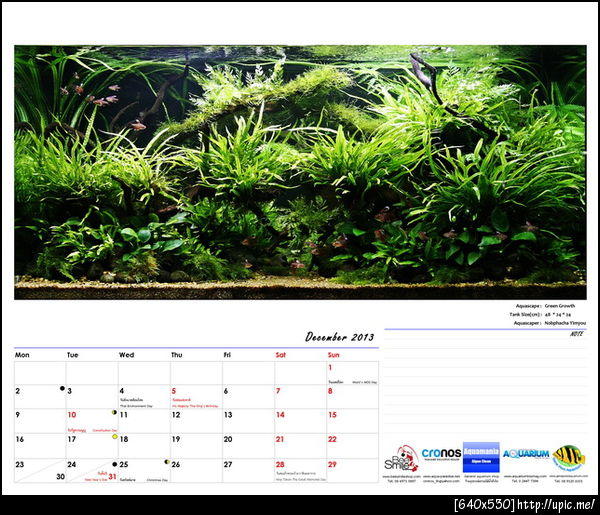
Task: Click the black moon dot in cell 2
Action: 62,388
